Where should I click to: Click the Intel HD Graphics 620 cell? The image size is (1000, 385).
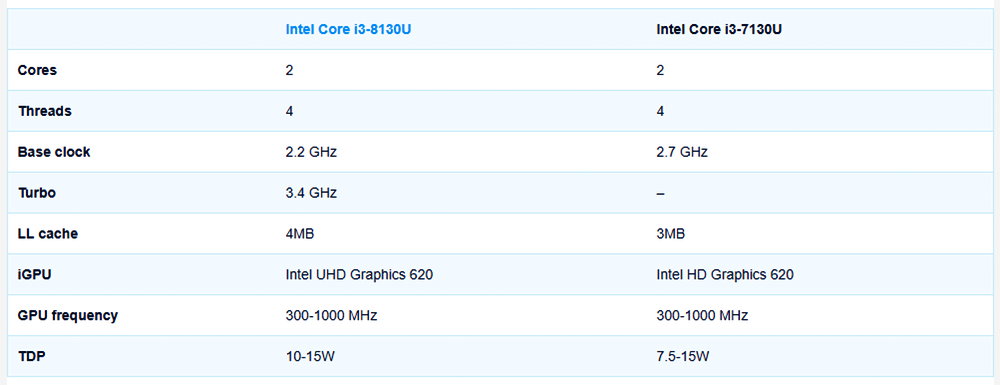click(725, 275)
